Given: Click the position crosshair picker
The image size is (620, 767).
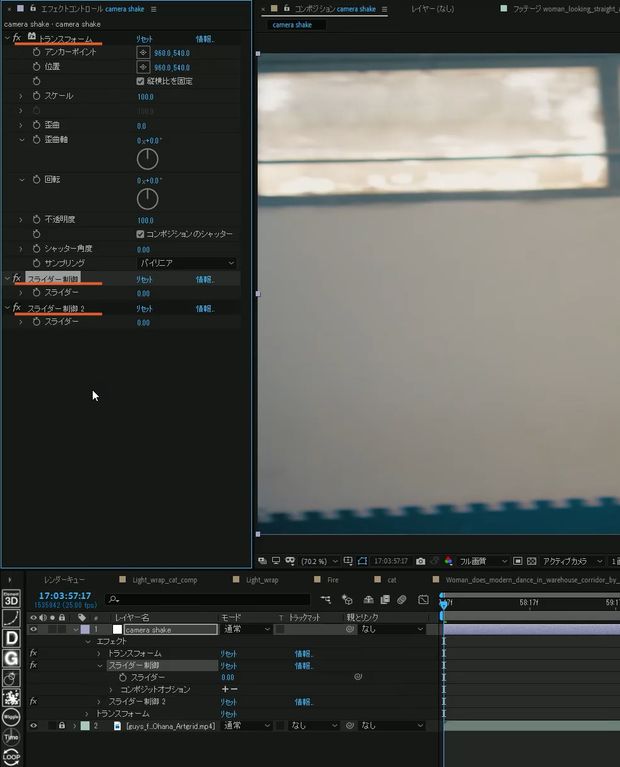Looking at the screenshot, I should 143,67.
